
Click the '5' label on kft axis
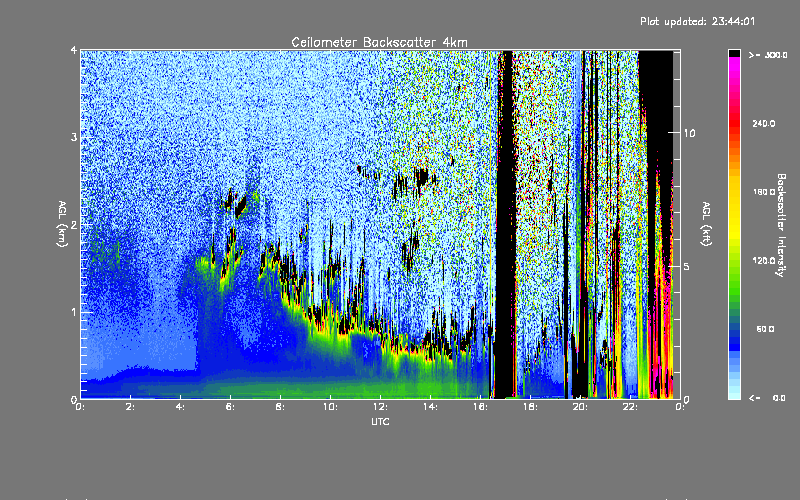[686, 266]
